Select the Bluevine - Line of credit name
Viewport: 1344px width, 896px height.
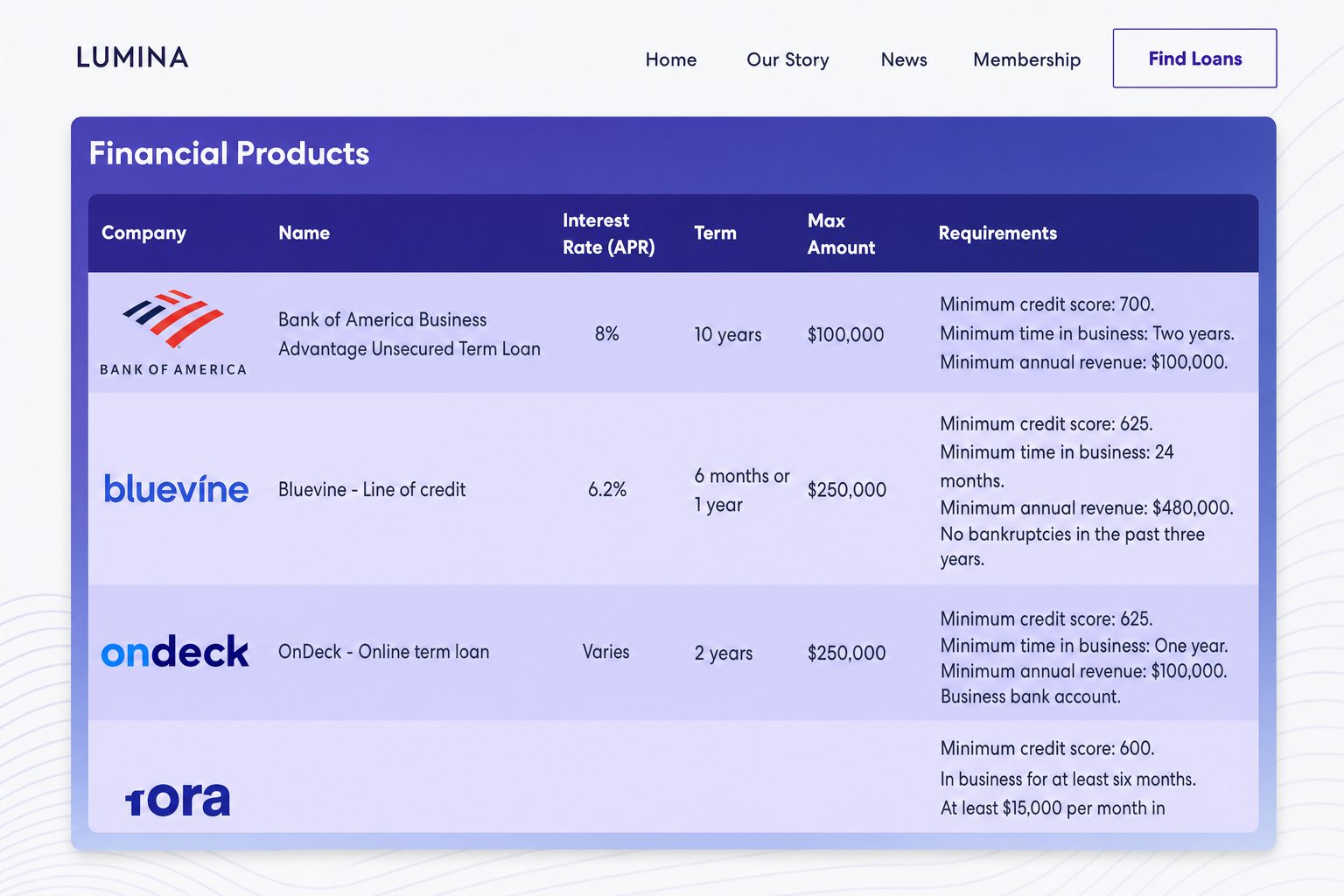click(x=372, y=489)
